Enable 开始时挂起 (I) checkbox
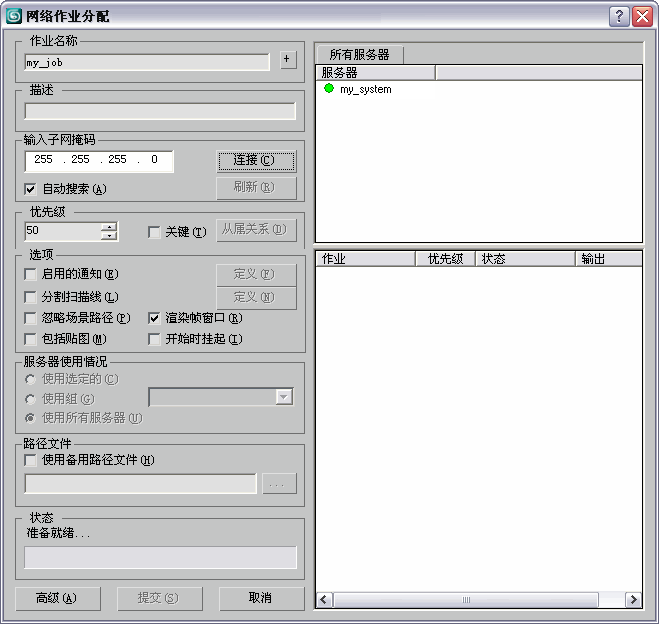The image size is (659, 624). pos(154,339)
